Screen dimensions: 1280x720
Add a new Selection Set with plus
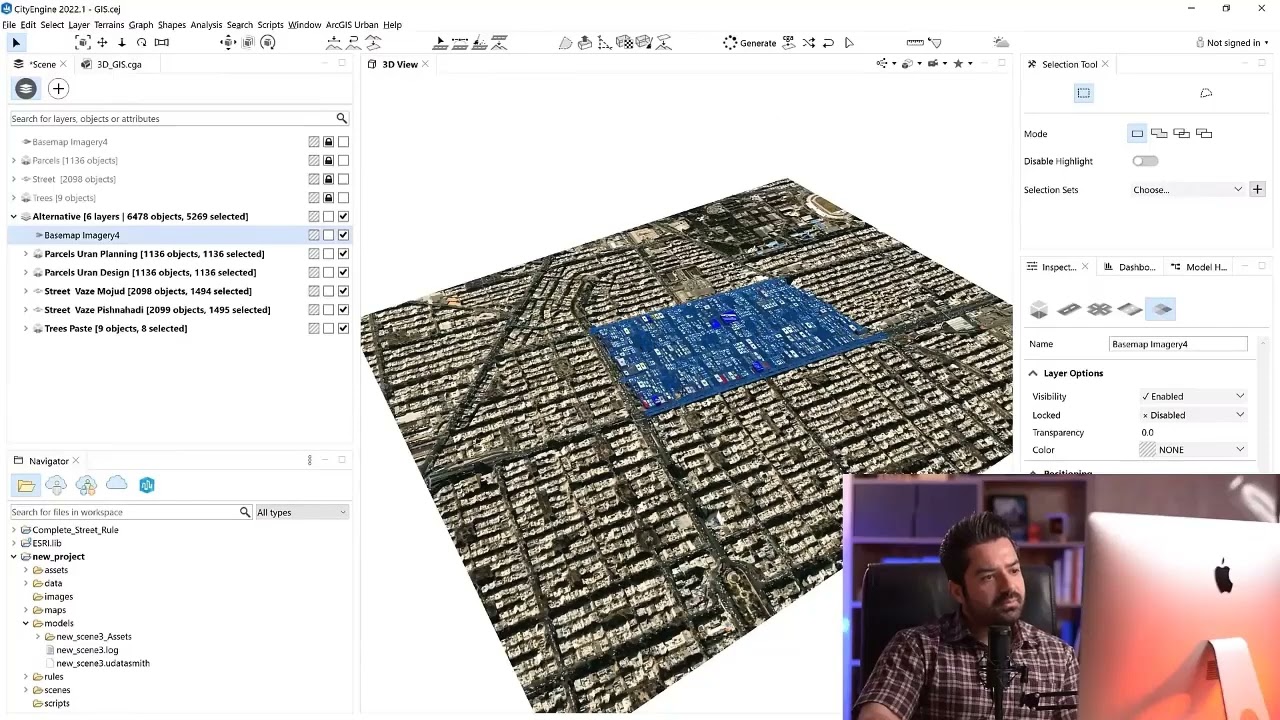pos(1257,189)
